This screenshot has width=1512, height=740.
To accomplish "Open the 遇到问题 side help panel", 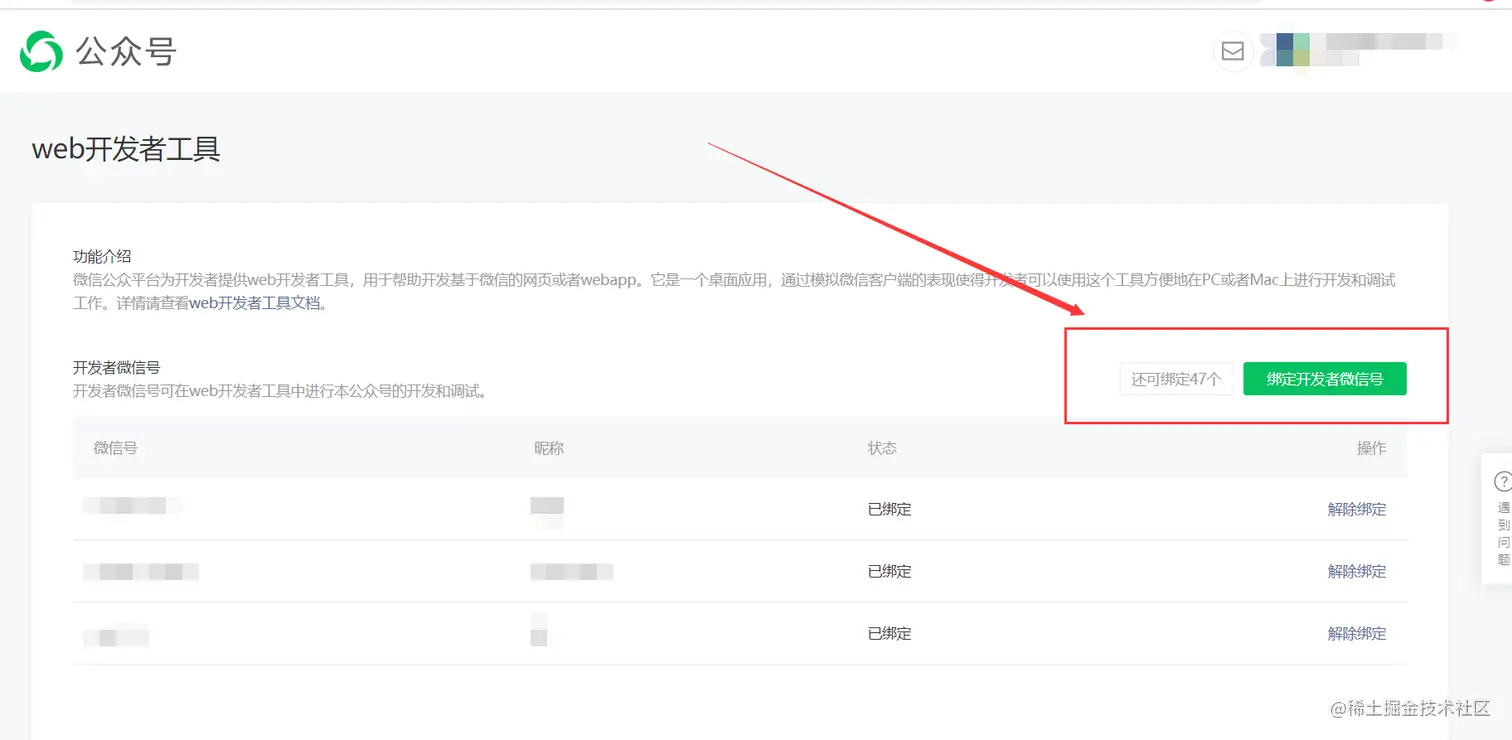I will 1497,518.
